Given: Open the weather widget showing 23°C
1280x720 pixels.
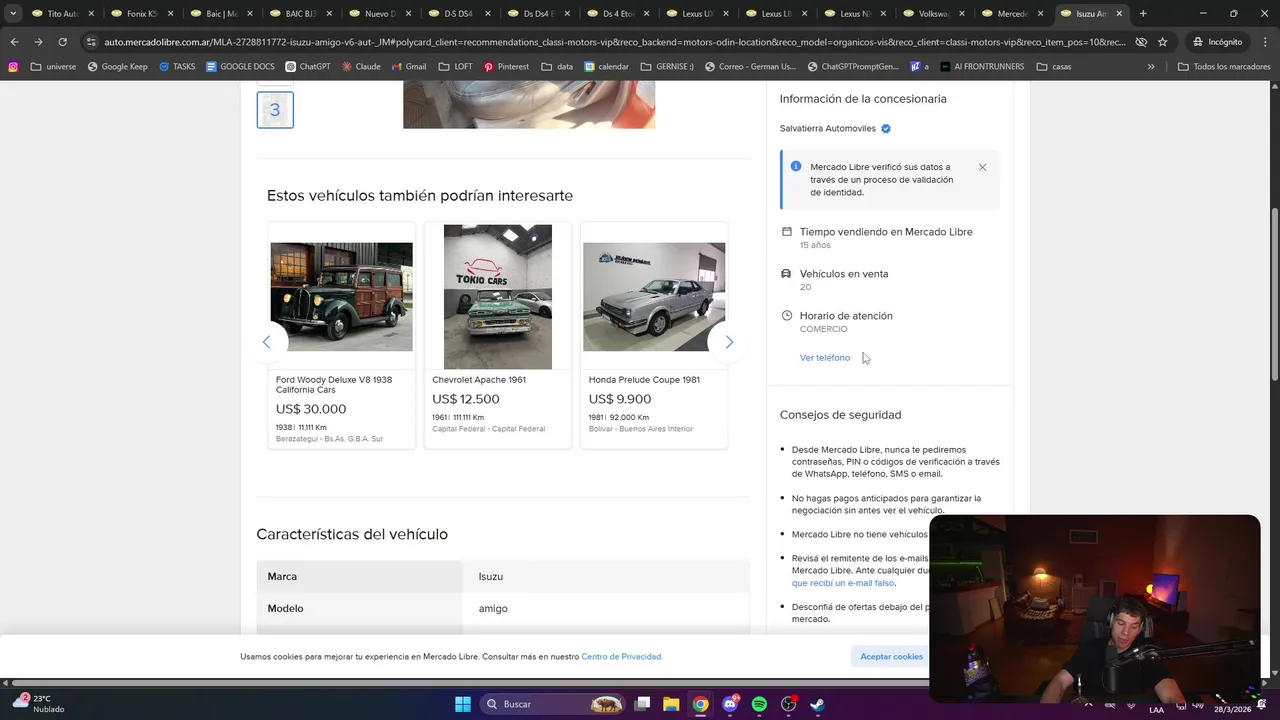Looking at the screenshot, I should [x=40, y=704].
